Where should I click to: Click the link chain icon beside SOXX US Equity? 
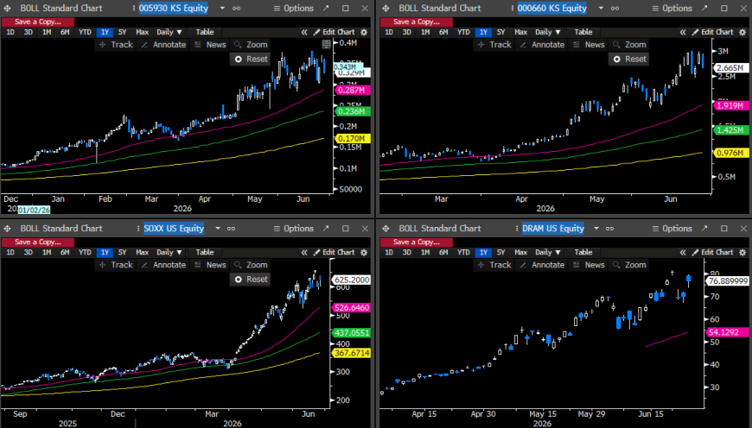pyautogui.click(x=231, y=228)
